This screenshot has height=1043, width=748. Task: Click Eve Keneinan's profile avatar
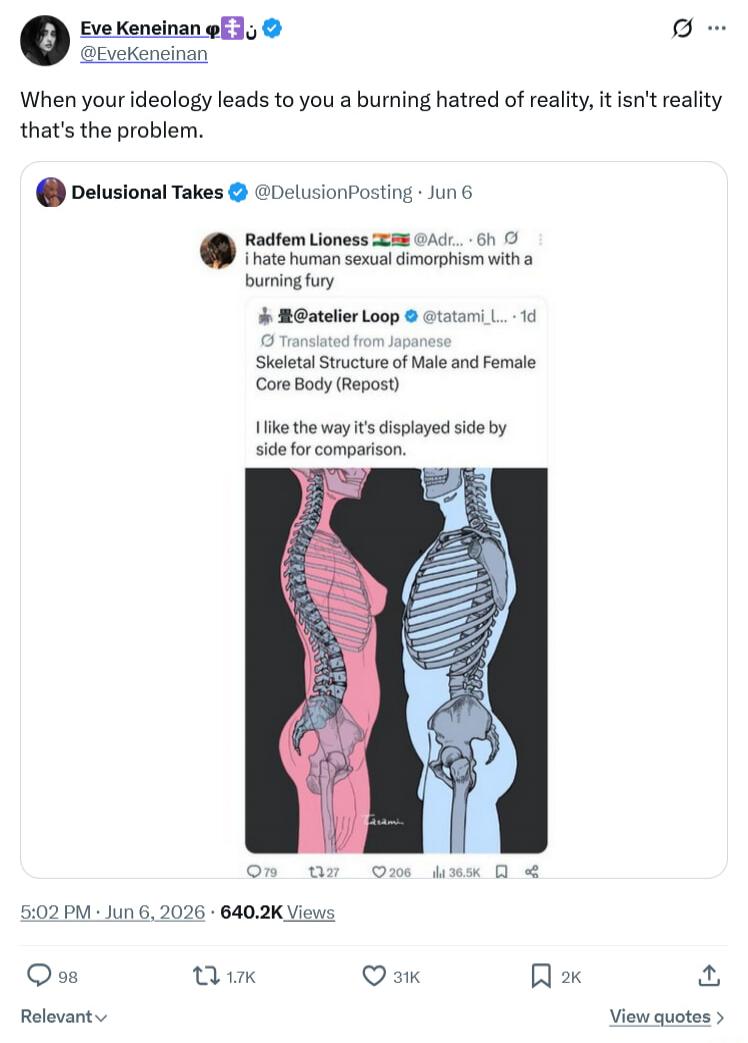(x=45, y=41)
